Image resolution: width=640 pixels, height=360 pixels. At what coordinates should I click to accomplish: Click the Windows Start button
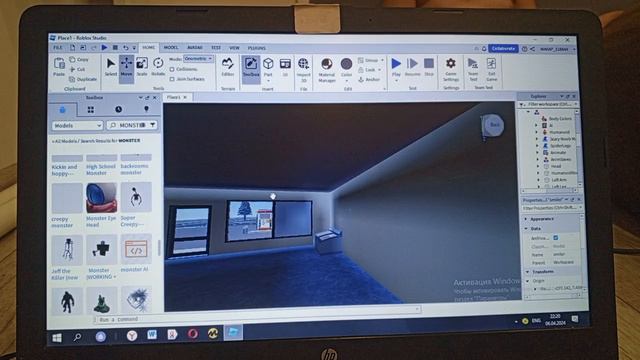point(57,337)
